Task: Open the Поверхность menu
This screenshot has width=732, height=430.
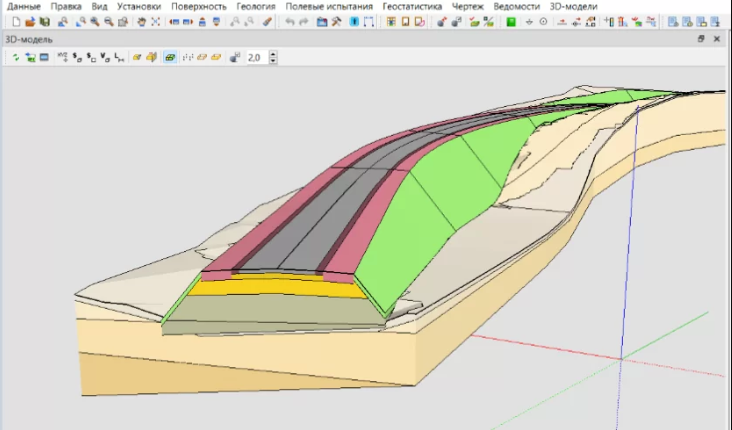Action: tap(198, 6)
